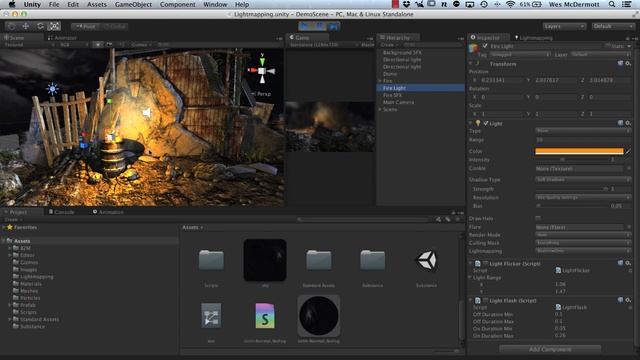Select Background SFX in Hierarchy
Image resolution: width=640 pixels, height=360 pixels.
pyautogui.click(x=402, y=53)
